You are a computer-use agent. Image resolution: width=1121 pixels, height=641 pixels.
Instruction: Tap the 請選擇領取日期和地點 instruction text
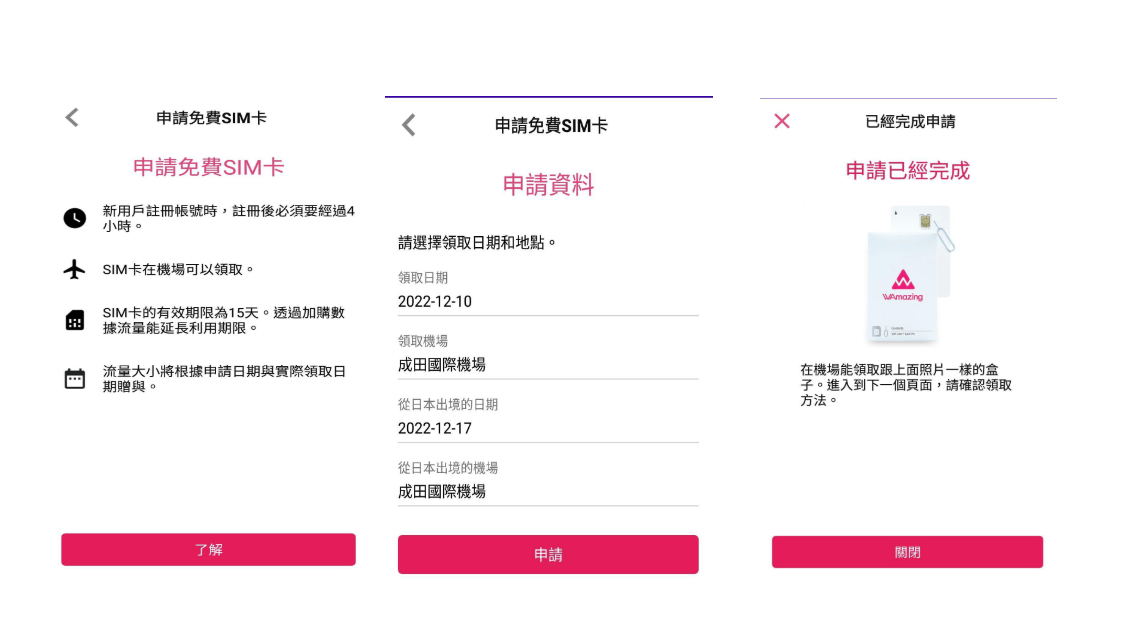pyautogui.click(x=477, y=243)
